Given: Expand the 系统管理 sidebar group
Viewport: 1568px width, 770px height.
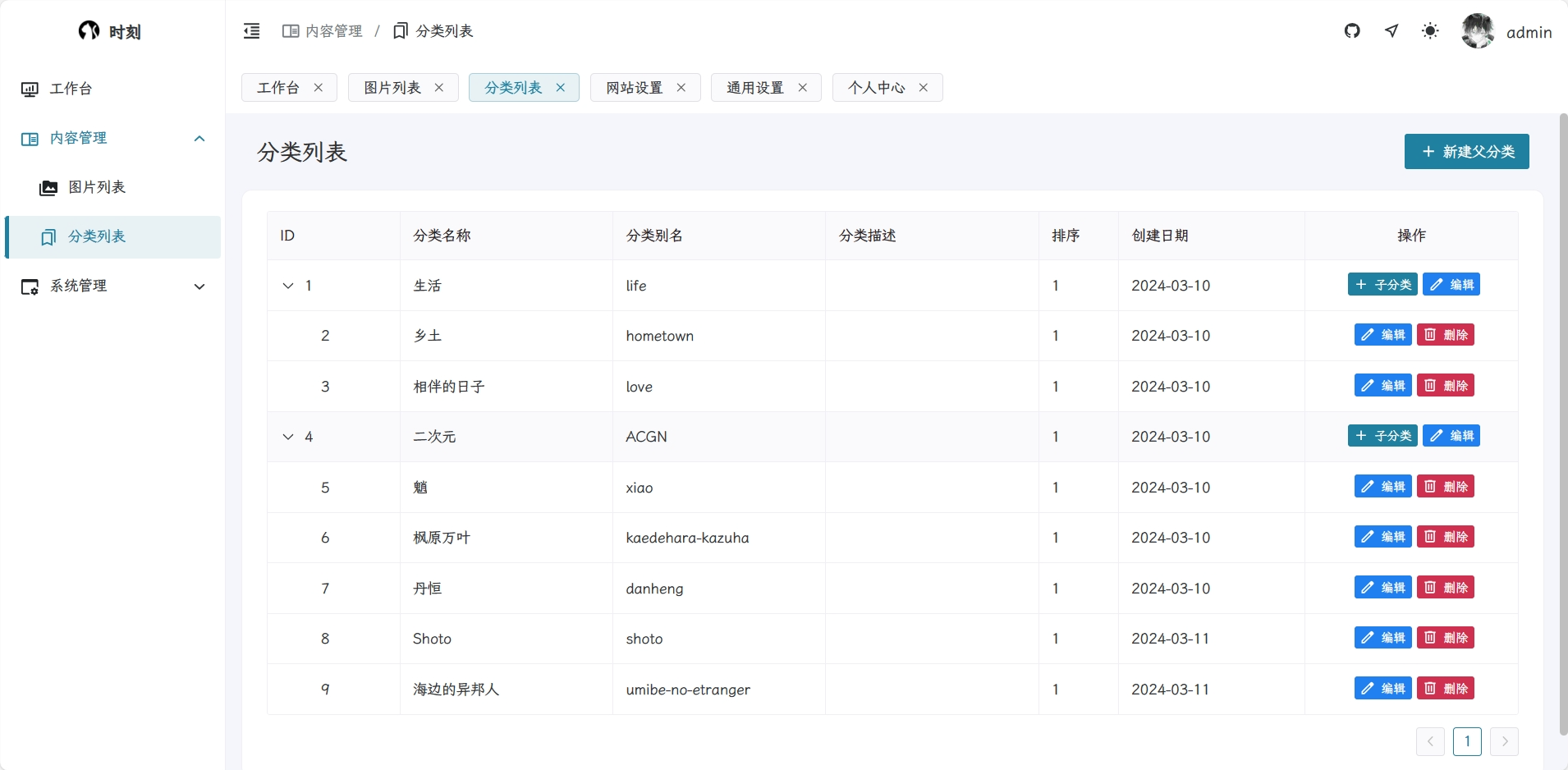Looking at the screenshot, I should (112, 286).
